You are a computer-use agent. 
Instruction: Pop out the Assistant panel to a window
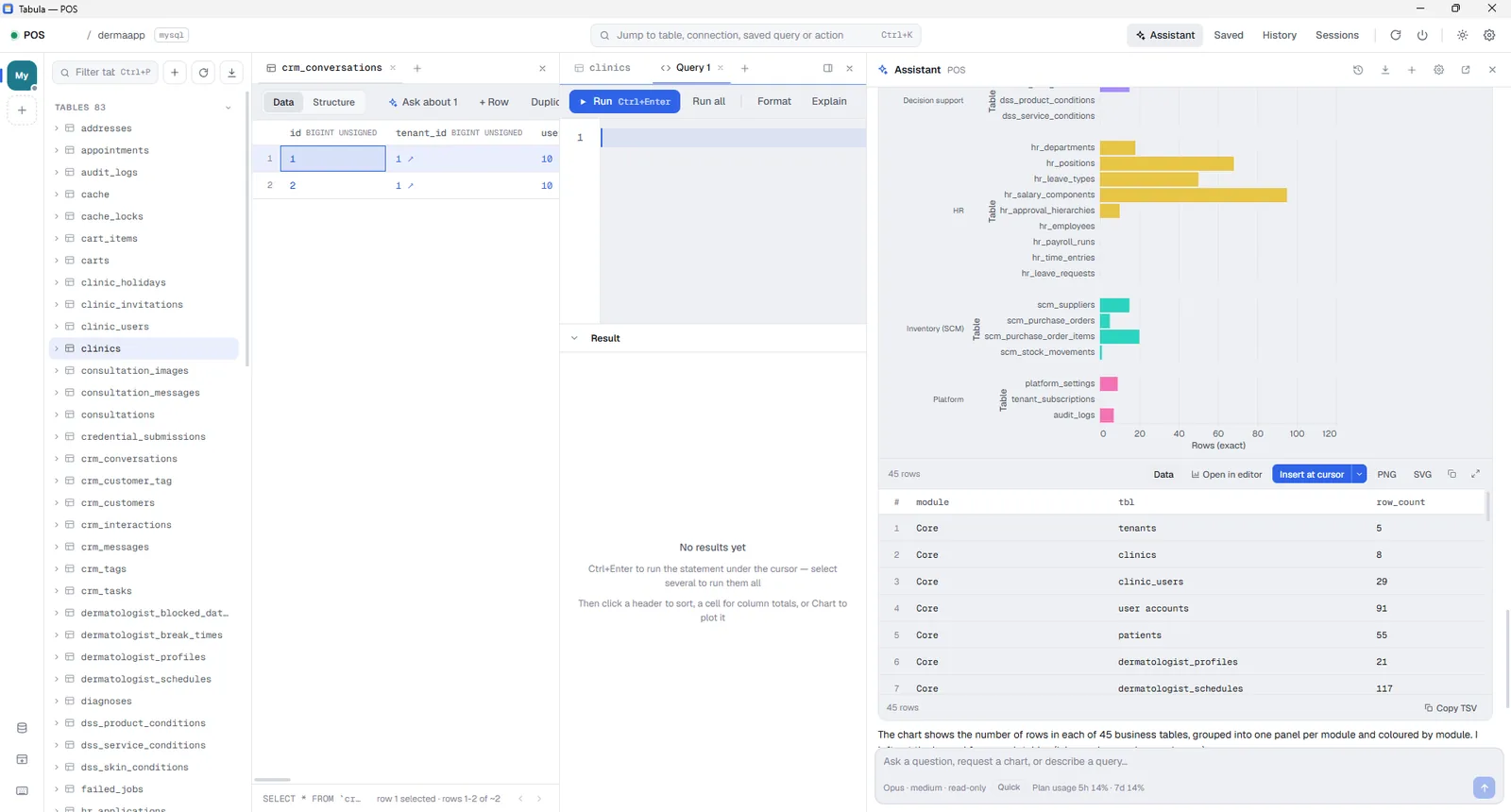point(1466,70)
